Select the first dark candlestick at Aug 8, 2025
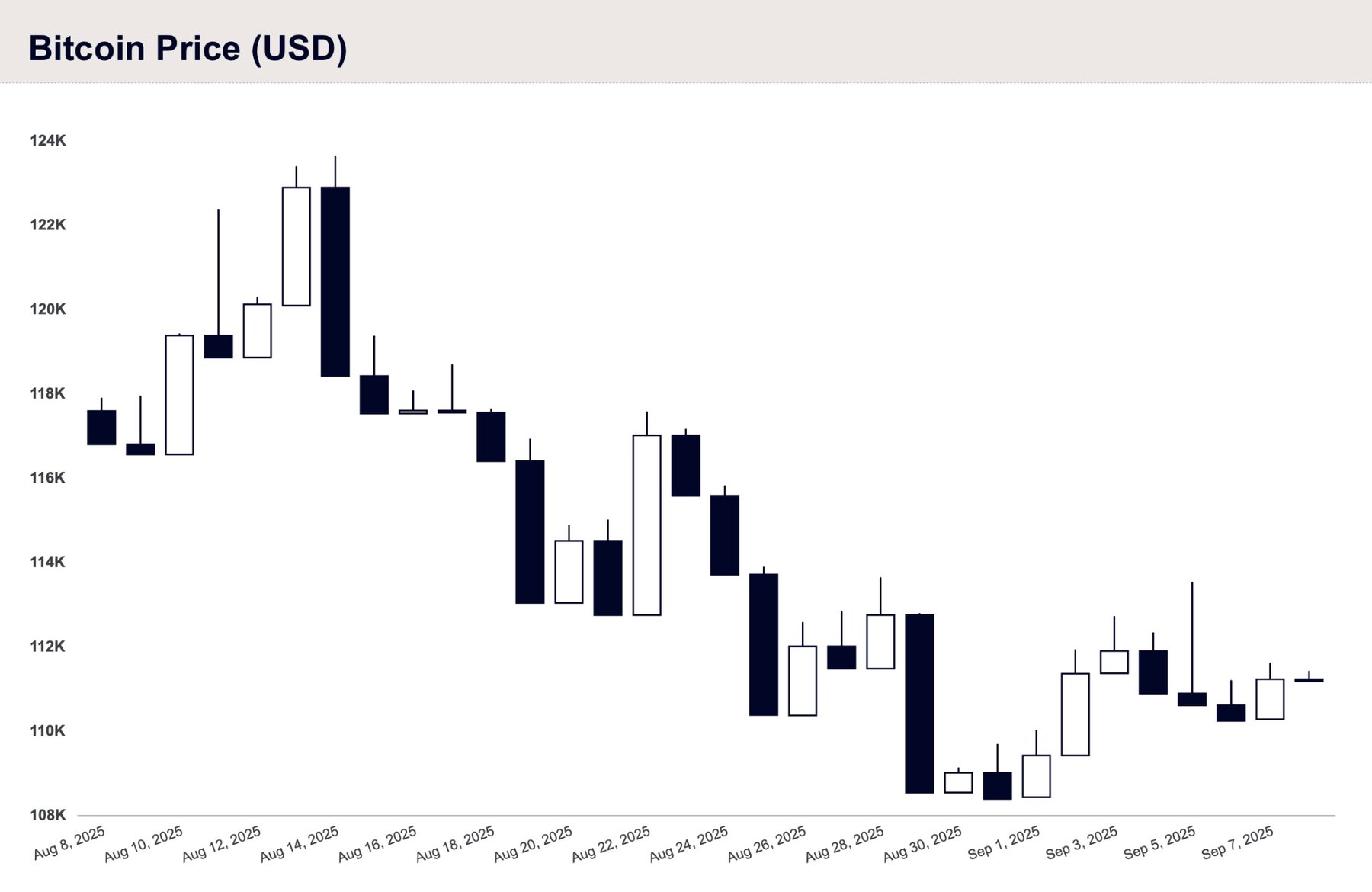 pos(101,422)
